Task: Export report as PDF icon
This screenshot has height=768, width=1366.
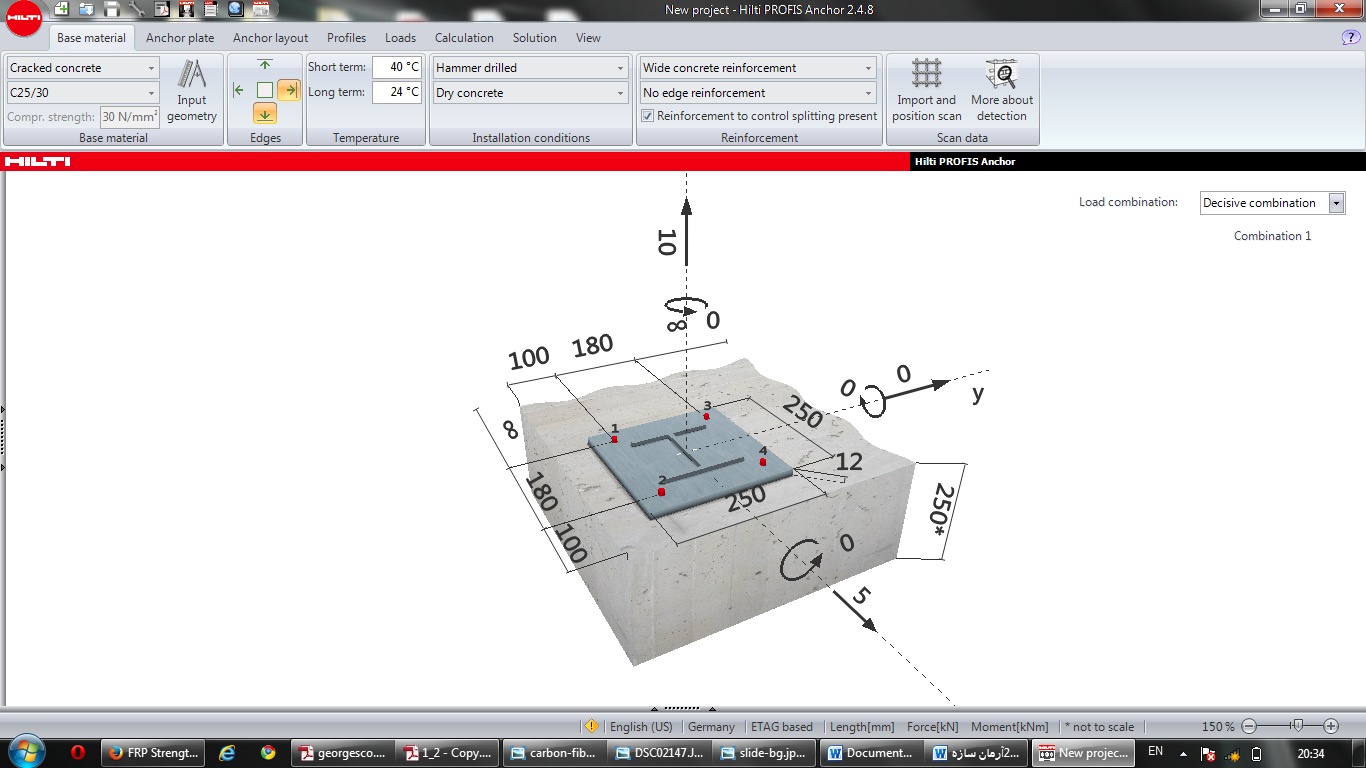Action: coord(162,9)
